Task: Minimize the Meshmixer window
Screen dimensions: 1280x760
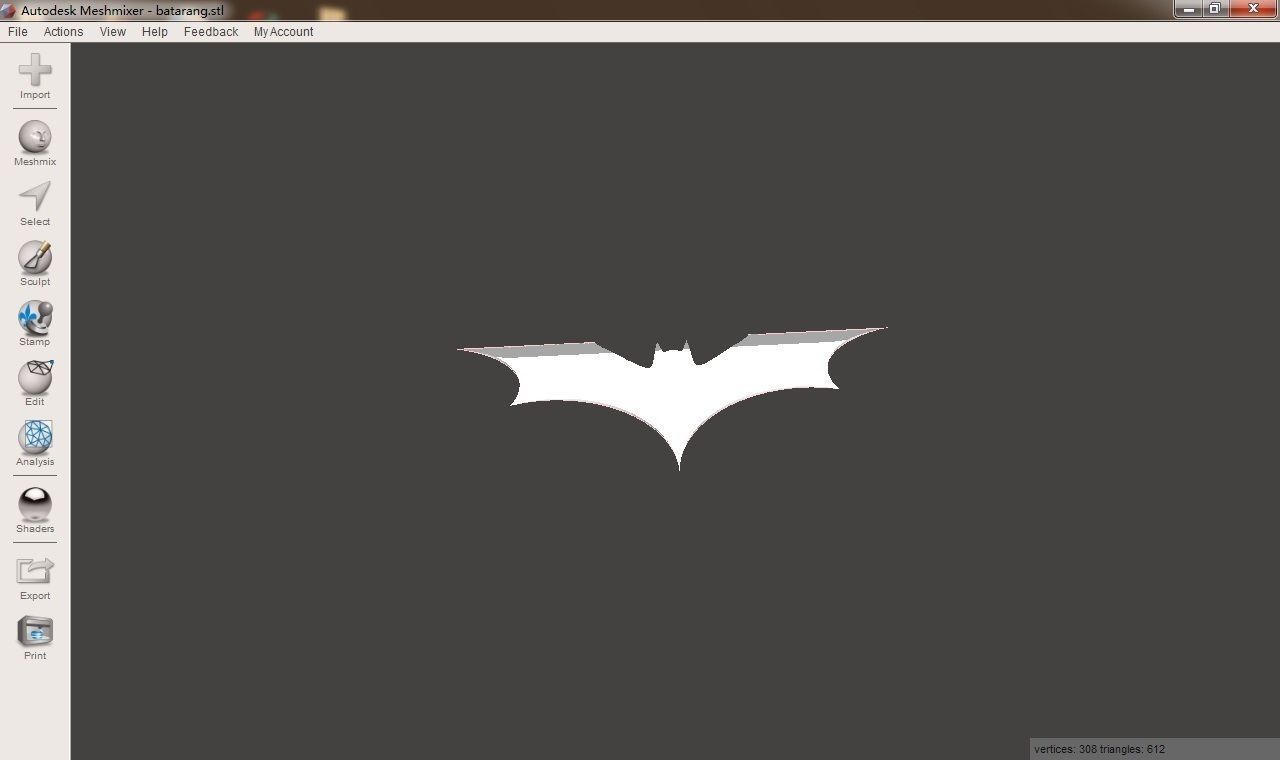Action: pos(1188,9)
